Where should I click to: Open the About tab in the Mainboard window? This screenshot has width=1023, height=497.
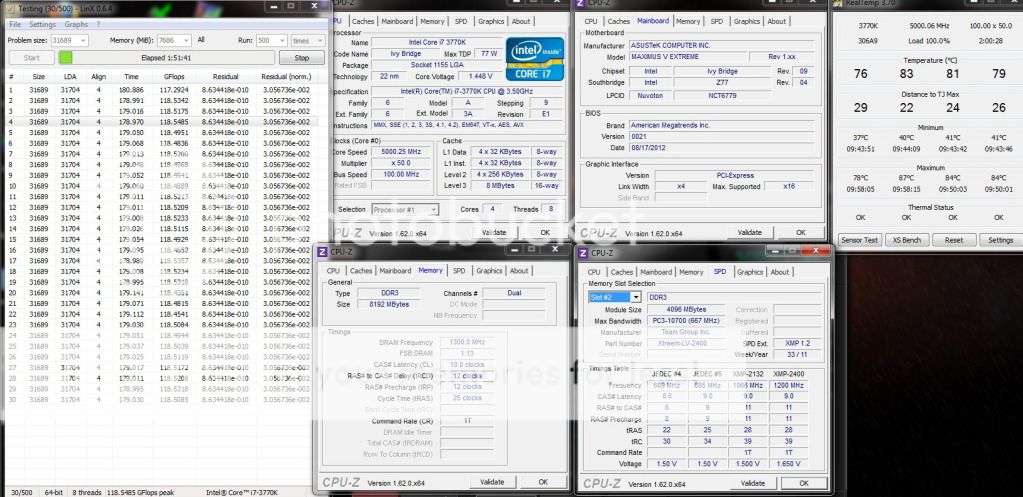[x=776, y=21]
